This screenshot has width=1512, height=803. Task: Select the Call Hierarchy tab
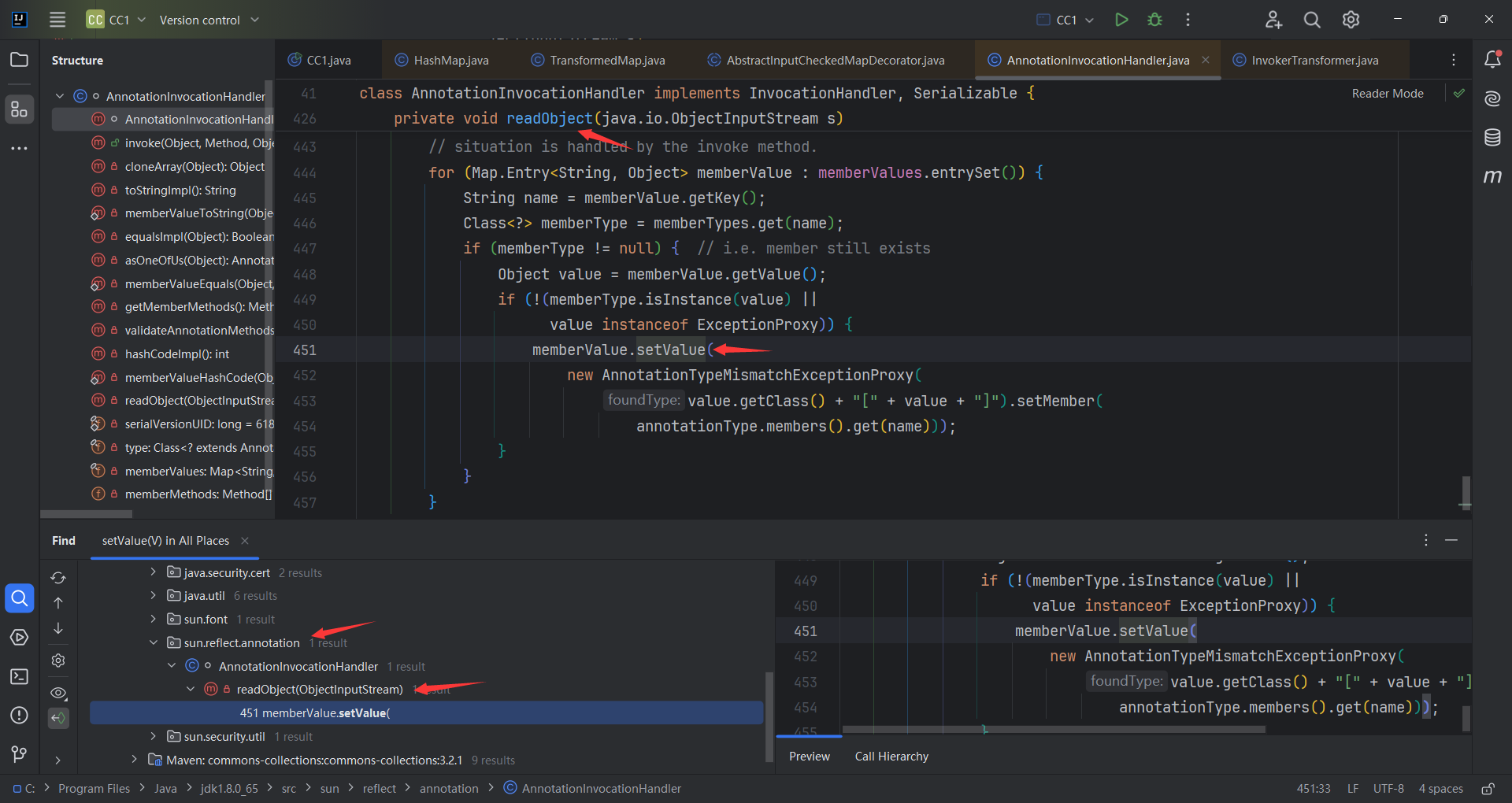[x=891, y=757]
